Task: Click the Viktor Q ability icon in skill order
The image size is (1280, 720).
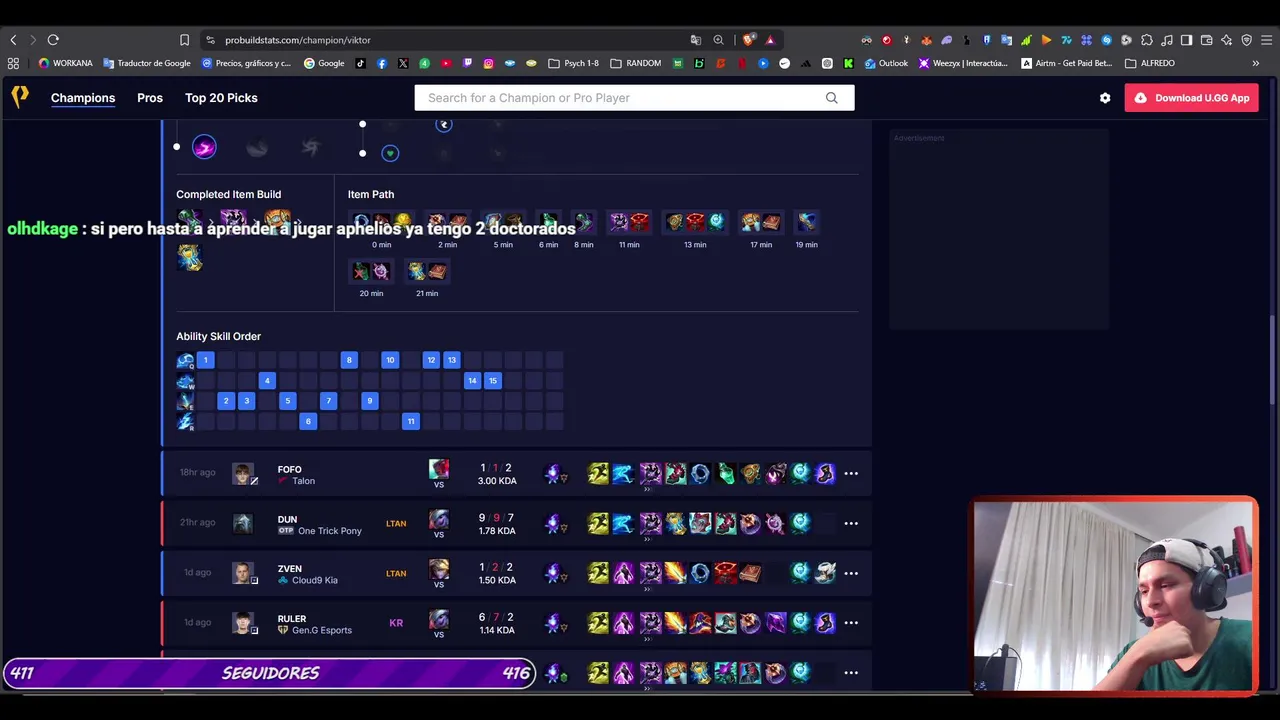Action: (x=185, y=360)
